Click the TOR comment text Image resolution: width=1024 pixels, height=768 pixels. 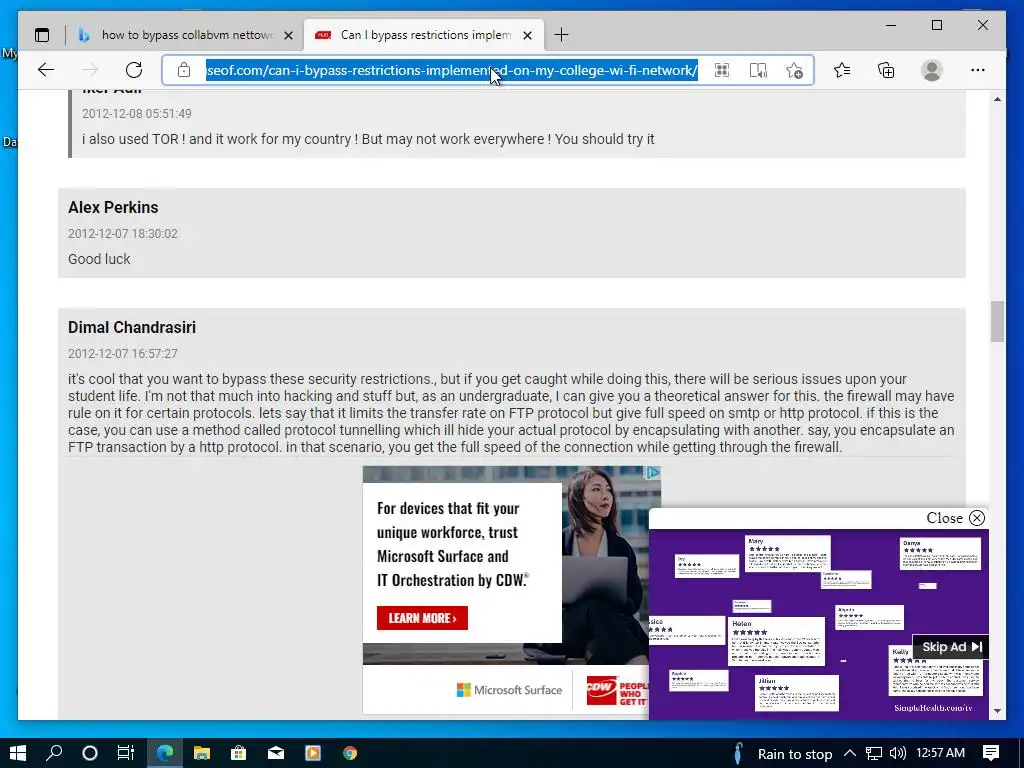point(368,139)
